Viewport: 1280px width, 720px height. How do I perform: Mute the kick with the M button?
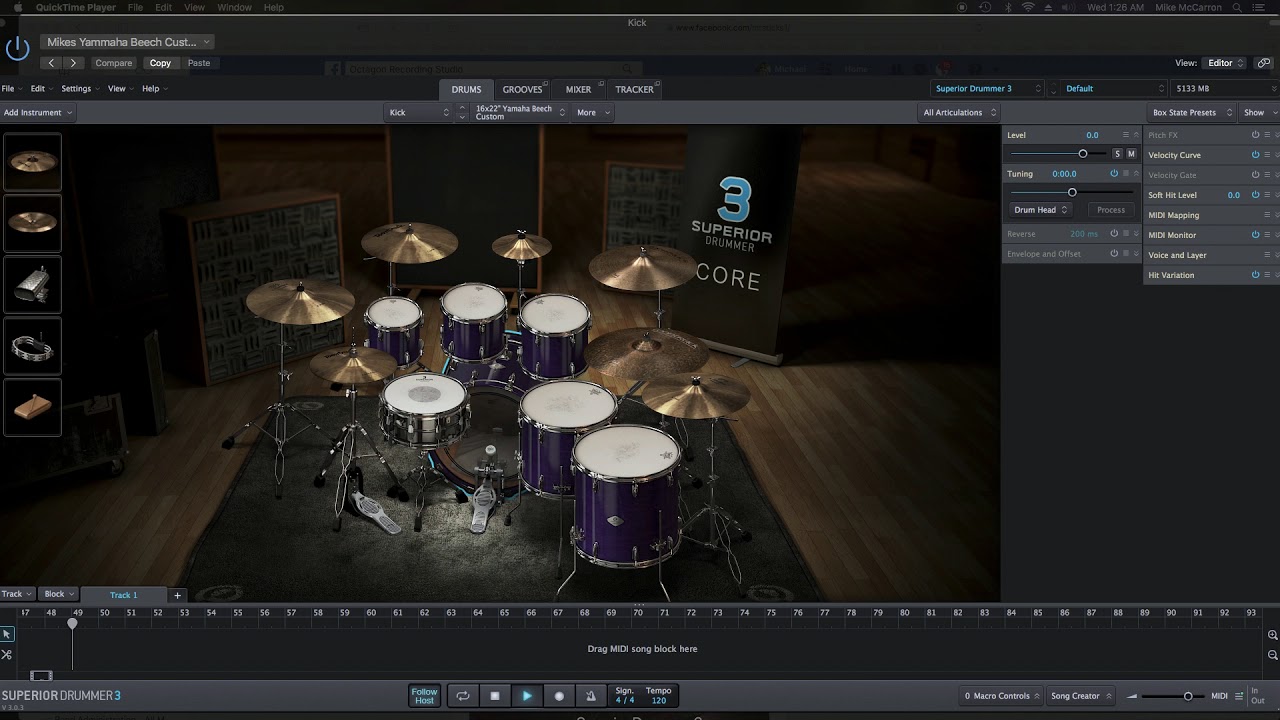1131,154
